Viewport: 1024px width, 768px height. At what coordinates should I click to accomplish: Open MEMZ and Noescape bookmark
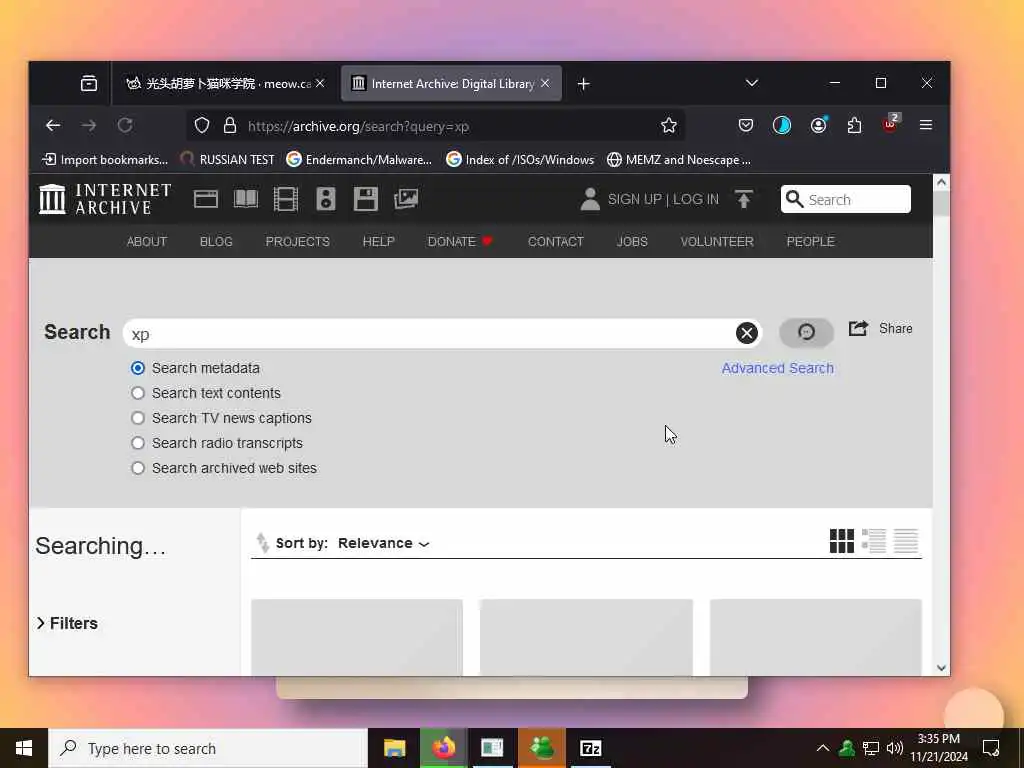coord(679,159)
